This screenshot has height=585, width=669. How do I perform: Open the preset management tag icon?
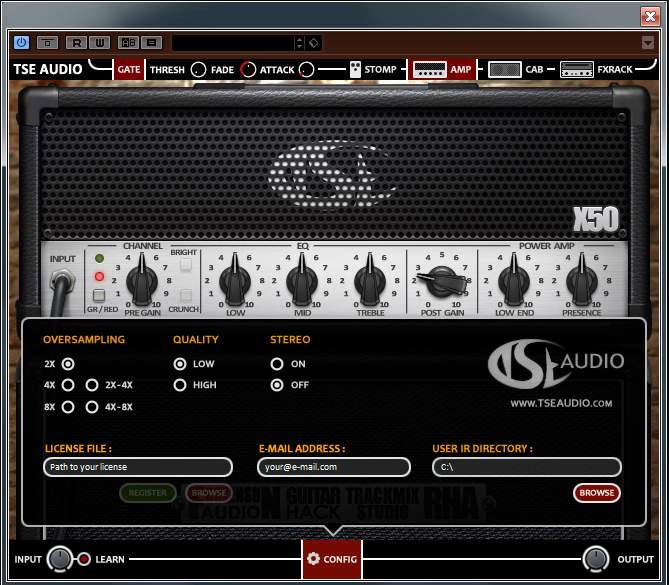[314, 43]
